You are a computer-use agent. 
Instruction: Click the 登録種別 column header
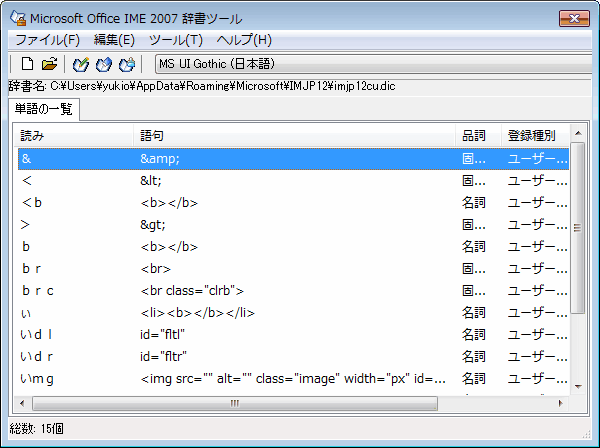pos(534,135)
